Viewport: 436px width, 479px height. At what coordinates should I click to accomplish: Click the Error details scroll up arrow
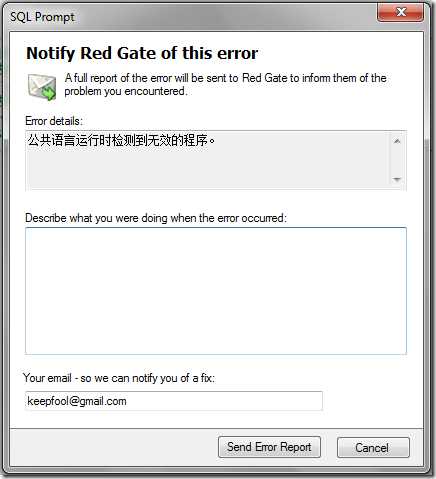(397, 141)
